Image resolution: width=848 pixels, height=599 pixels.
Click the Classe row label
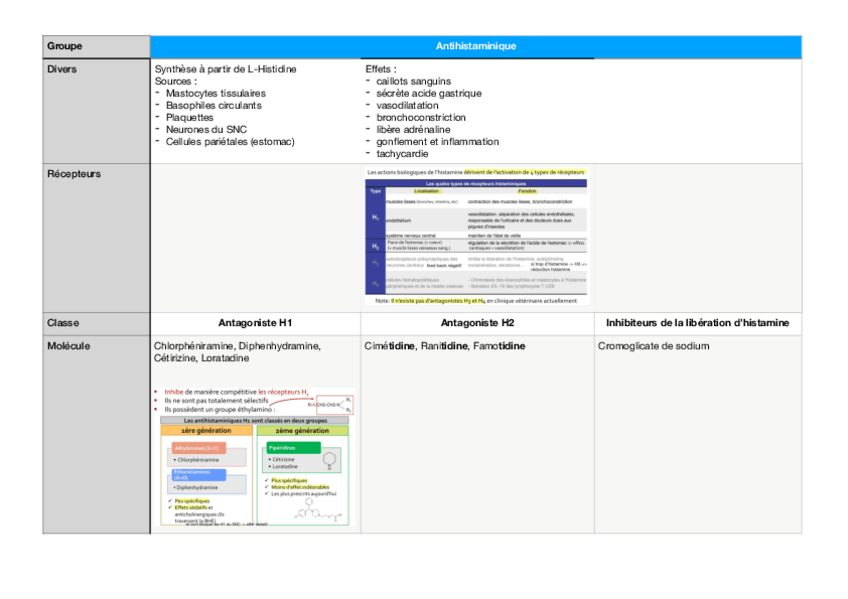63,323
